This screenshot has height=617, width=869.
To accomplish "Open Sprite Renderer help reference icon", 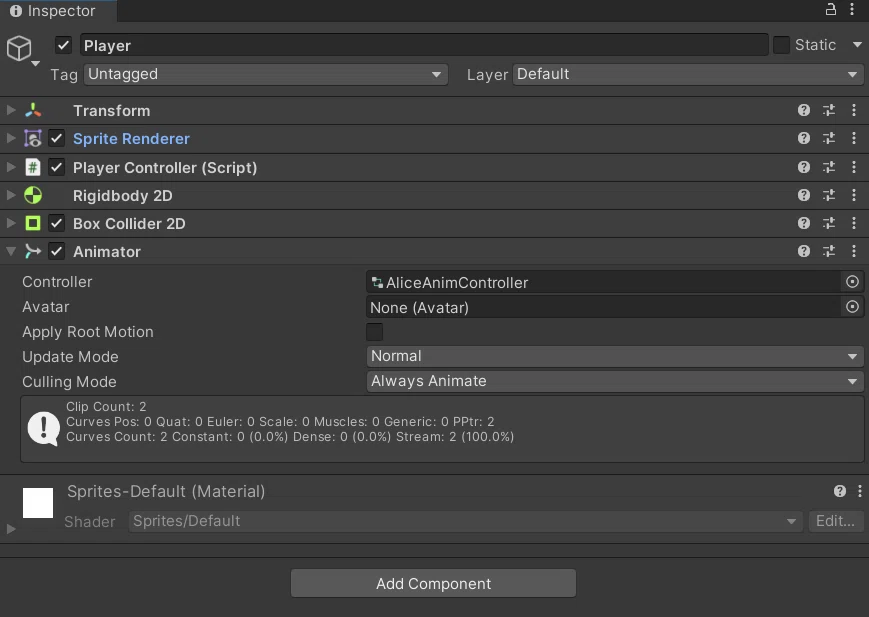I will click(x=804, y=138).
